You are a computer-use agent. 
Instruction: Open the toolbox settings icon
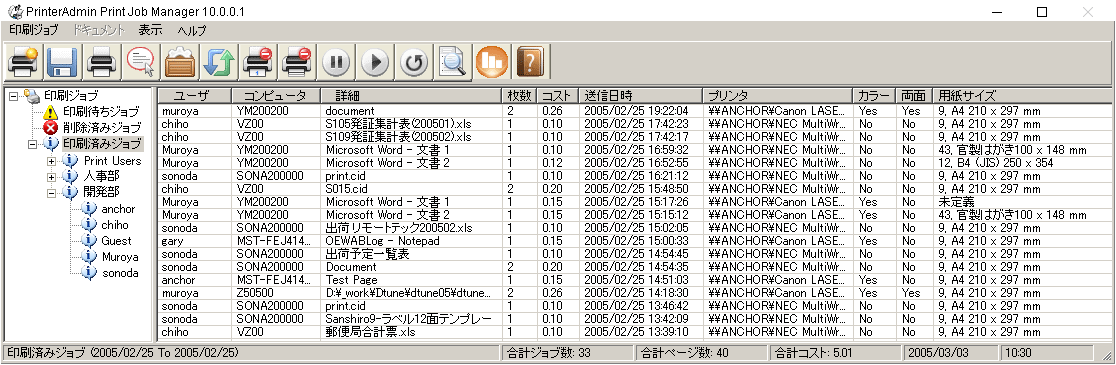pos(180,62)
